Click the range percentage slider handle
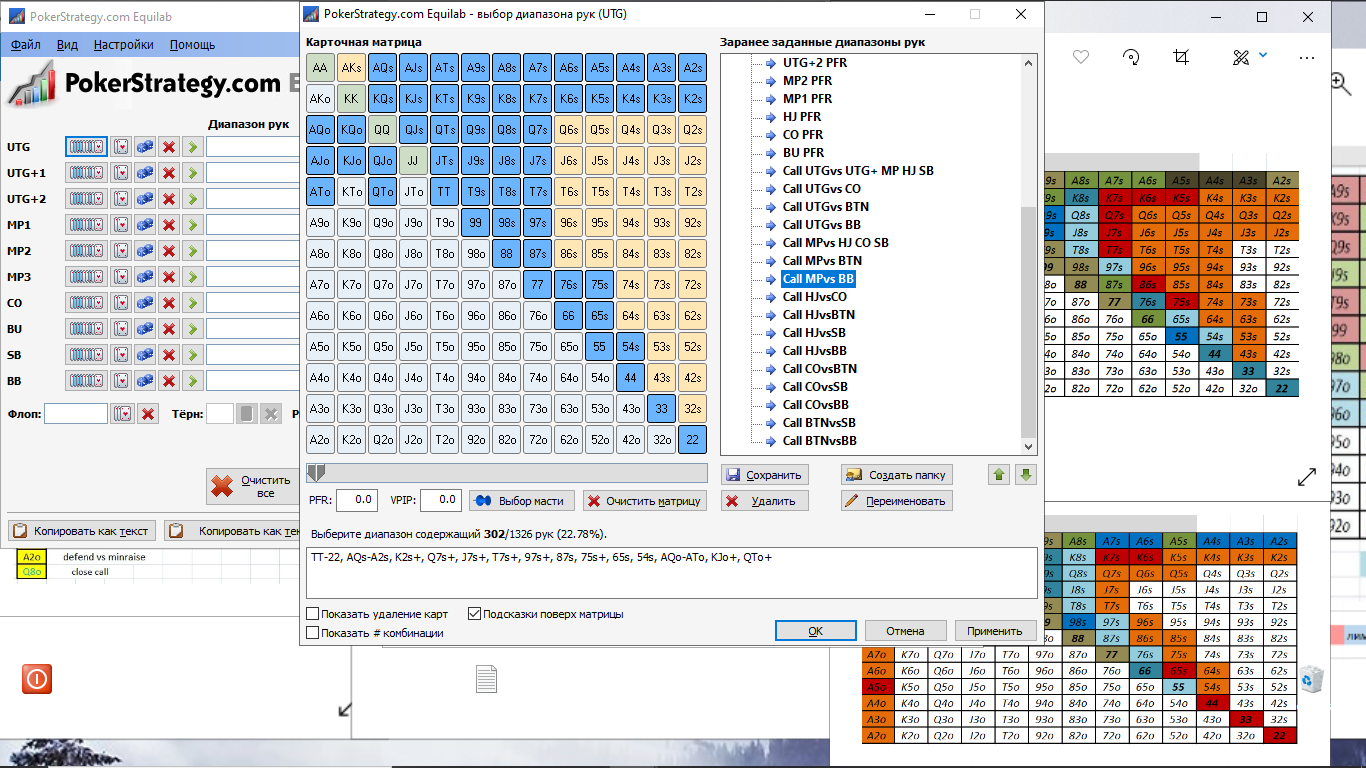 pyautogui.click(x=315, y=473)
